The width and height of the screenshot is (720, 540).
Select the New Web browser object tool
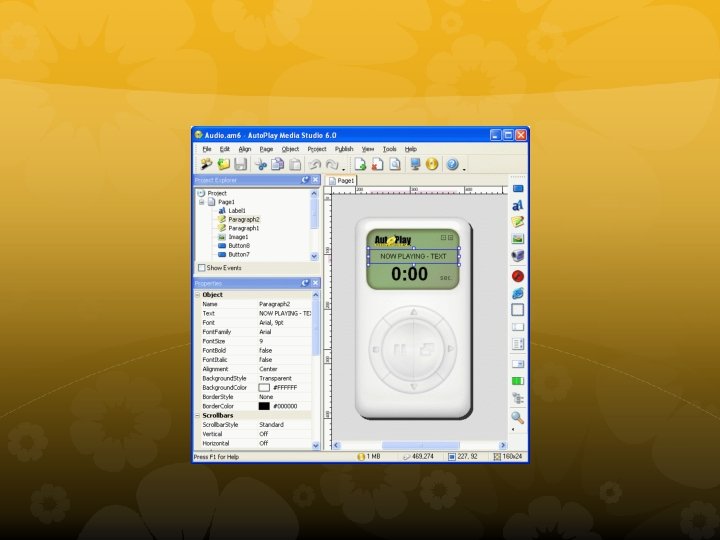pos(518,293)
